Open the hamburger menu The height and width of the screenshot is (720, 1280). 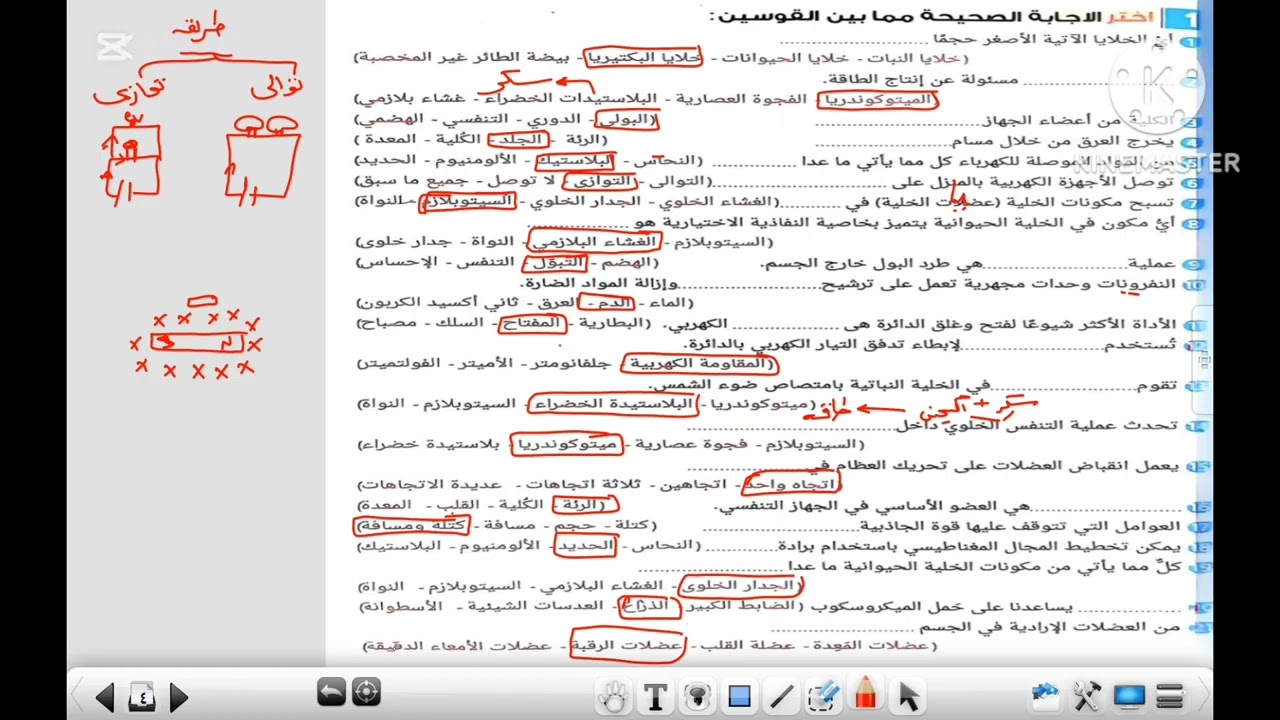pos(1170,696)
